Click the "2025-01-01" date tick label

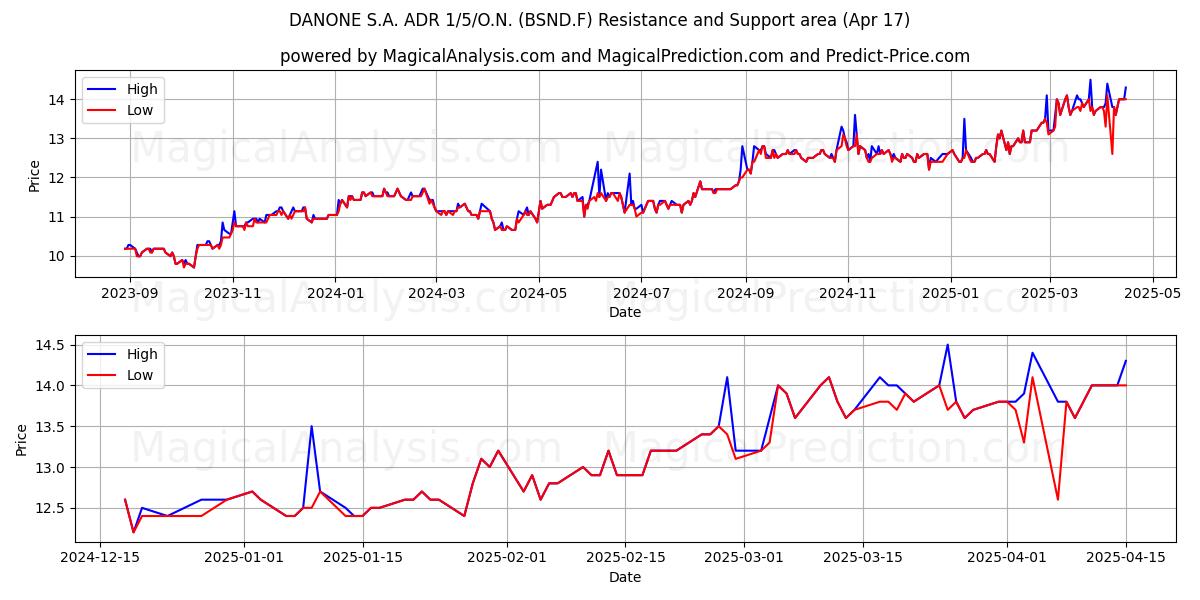244,558
